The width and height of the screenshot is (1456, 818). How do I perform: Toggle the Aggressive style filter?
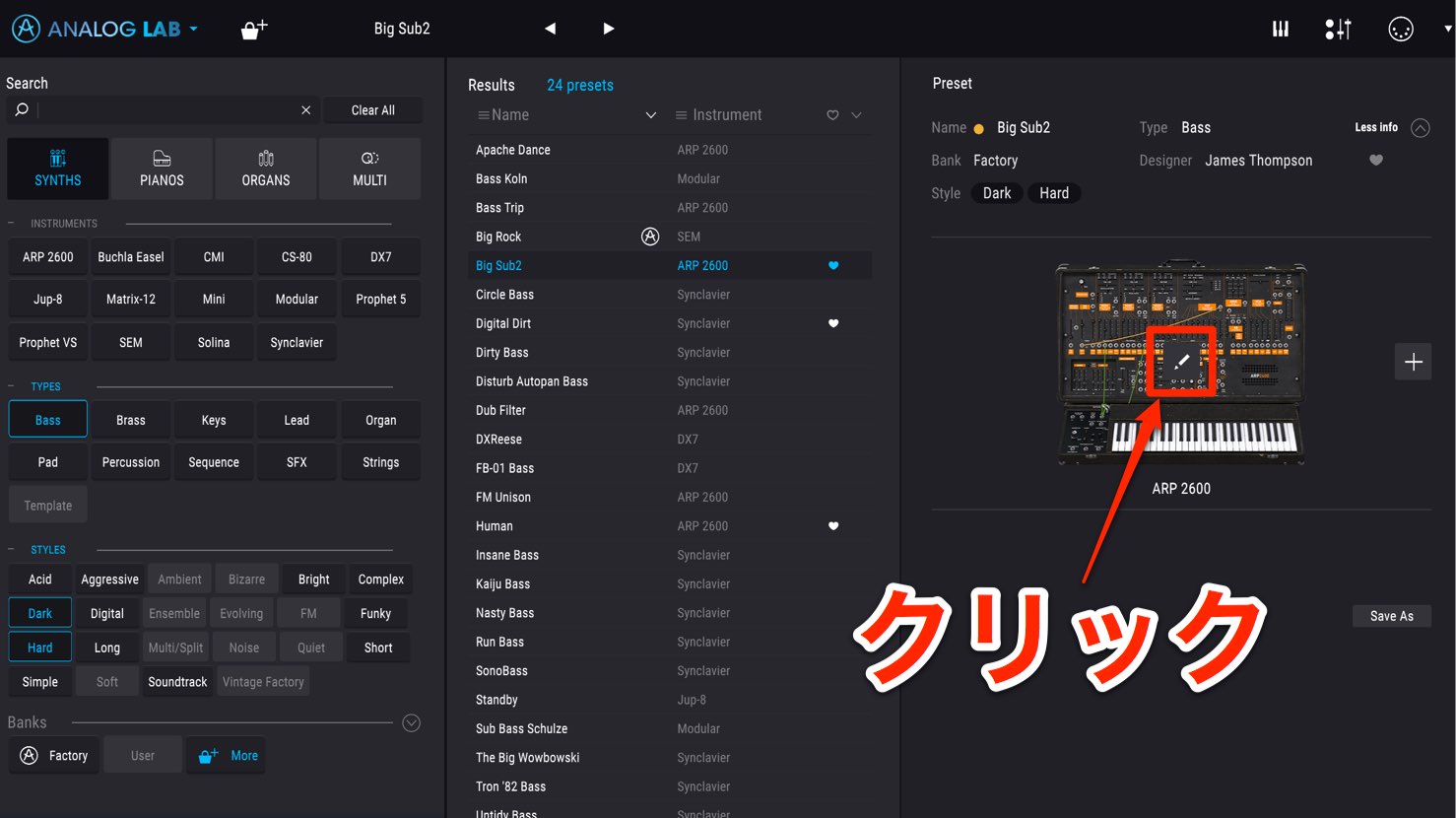[110, 579]
